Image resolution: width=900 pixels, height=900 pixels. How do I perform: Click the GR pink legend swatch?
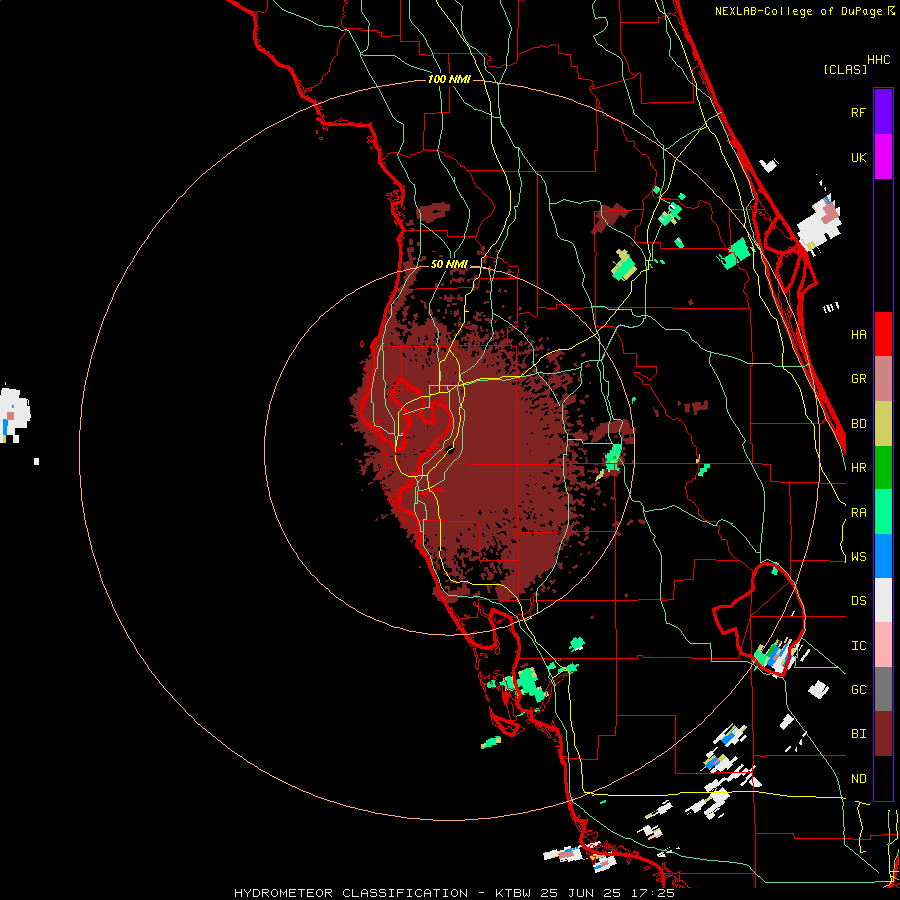pos(883,379)
